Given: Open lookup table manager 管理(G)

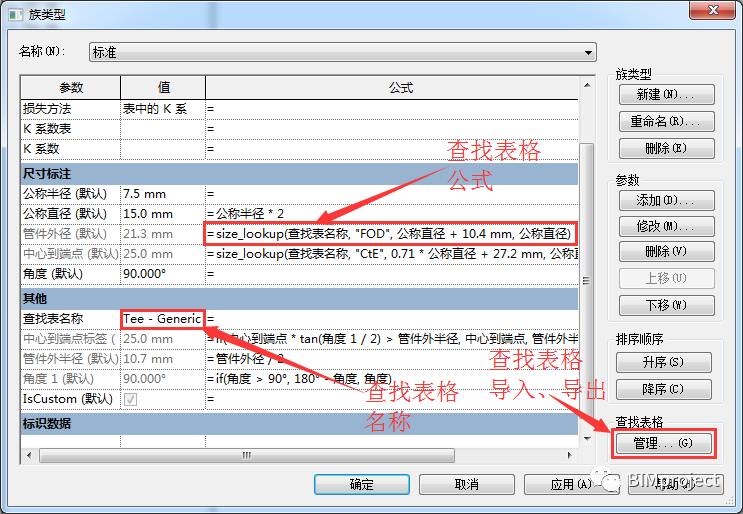Looking at the screenshot, I should click(663, 443).
